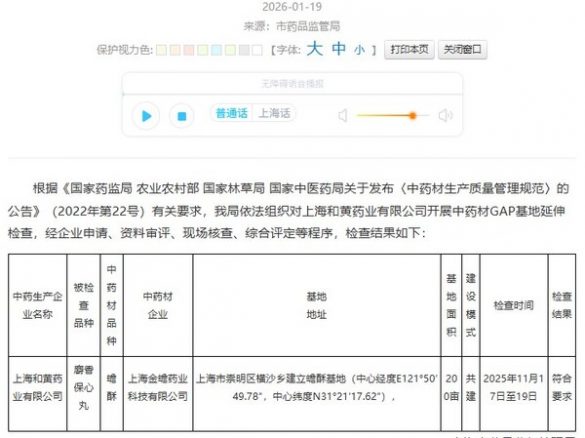The image size is (585, 438).
Task: Click table header 中药生产企业名称
Action: click(37, 305)
